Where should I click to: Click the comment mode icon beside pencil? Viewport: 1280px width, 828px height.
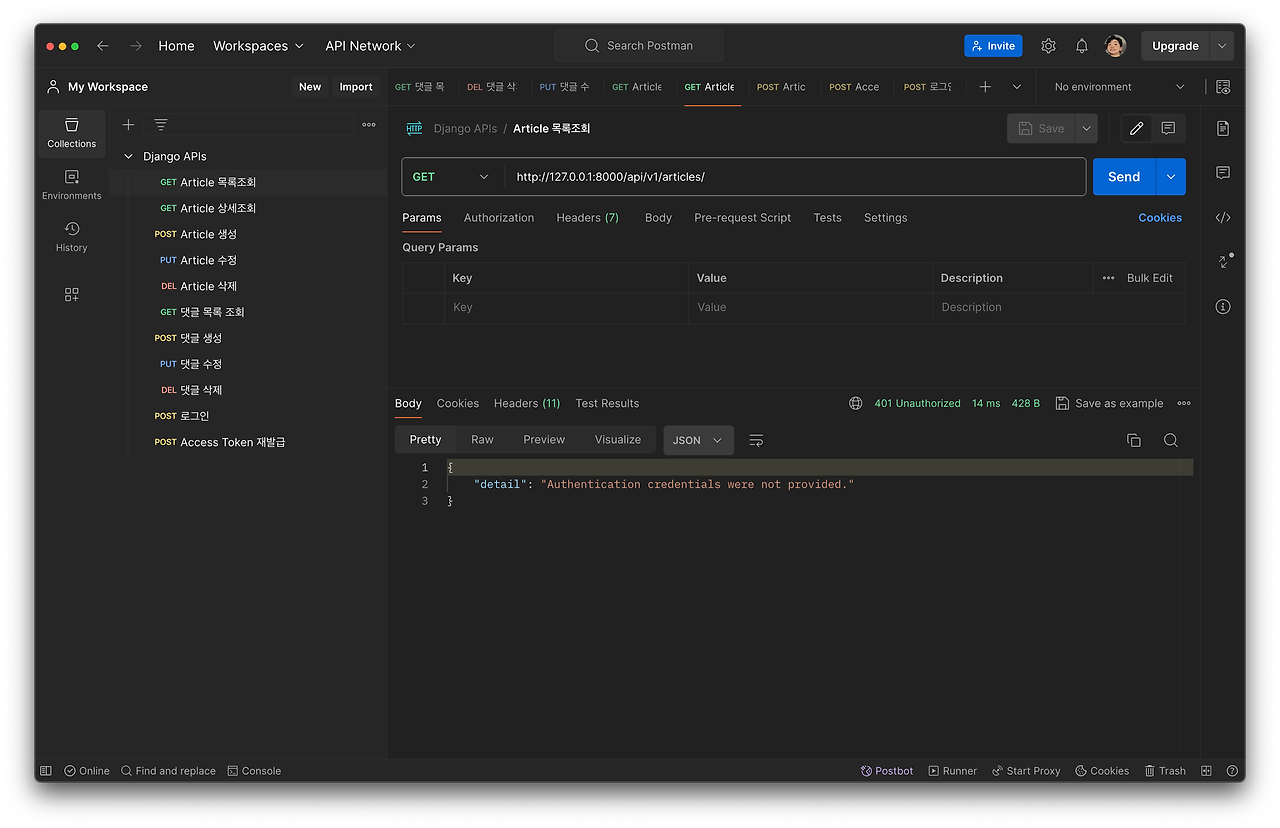1168,128
